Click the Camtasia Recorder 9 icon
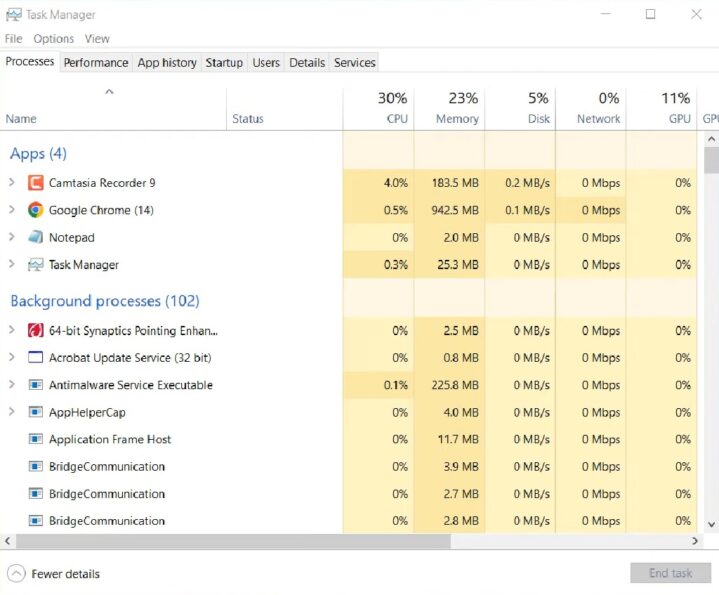This screenshot has height=595, width=719. 35,183
